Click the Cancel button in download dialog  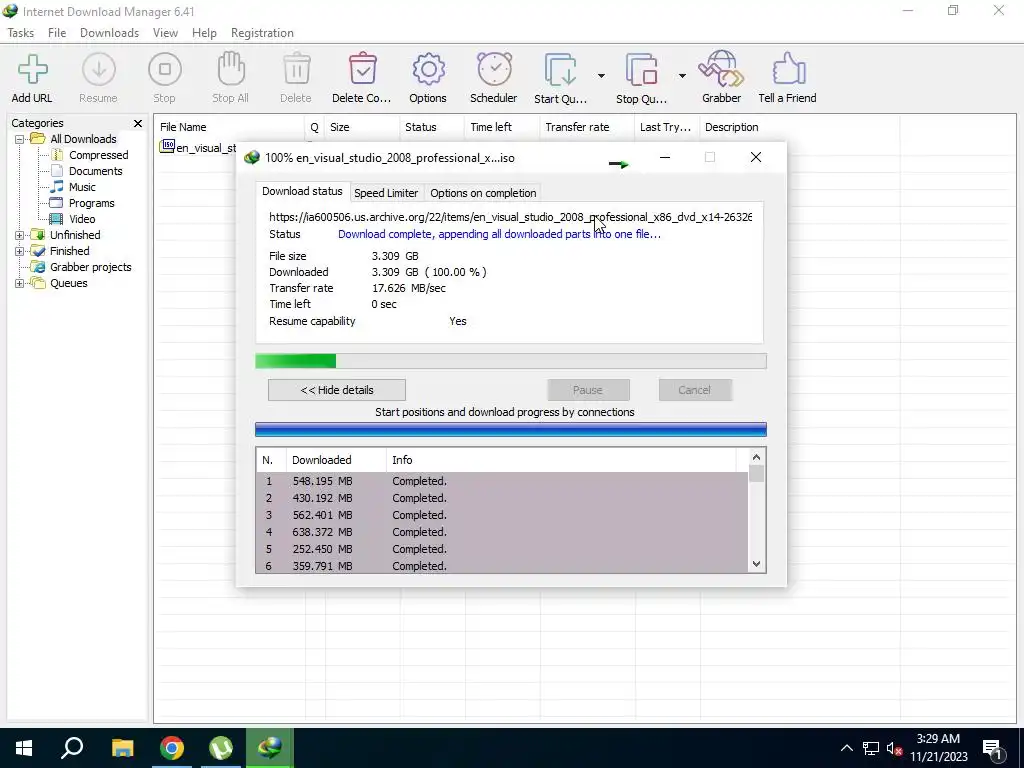(695, 390)
